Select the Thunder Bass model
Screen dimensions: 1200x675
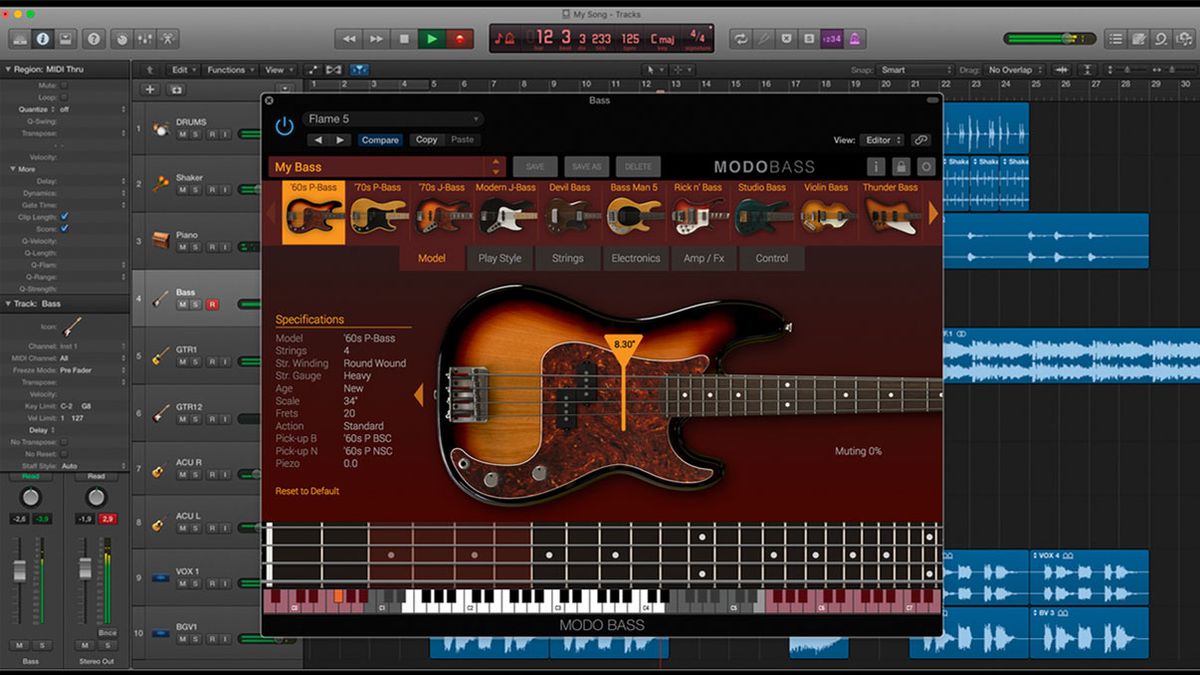click(890, 213)
